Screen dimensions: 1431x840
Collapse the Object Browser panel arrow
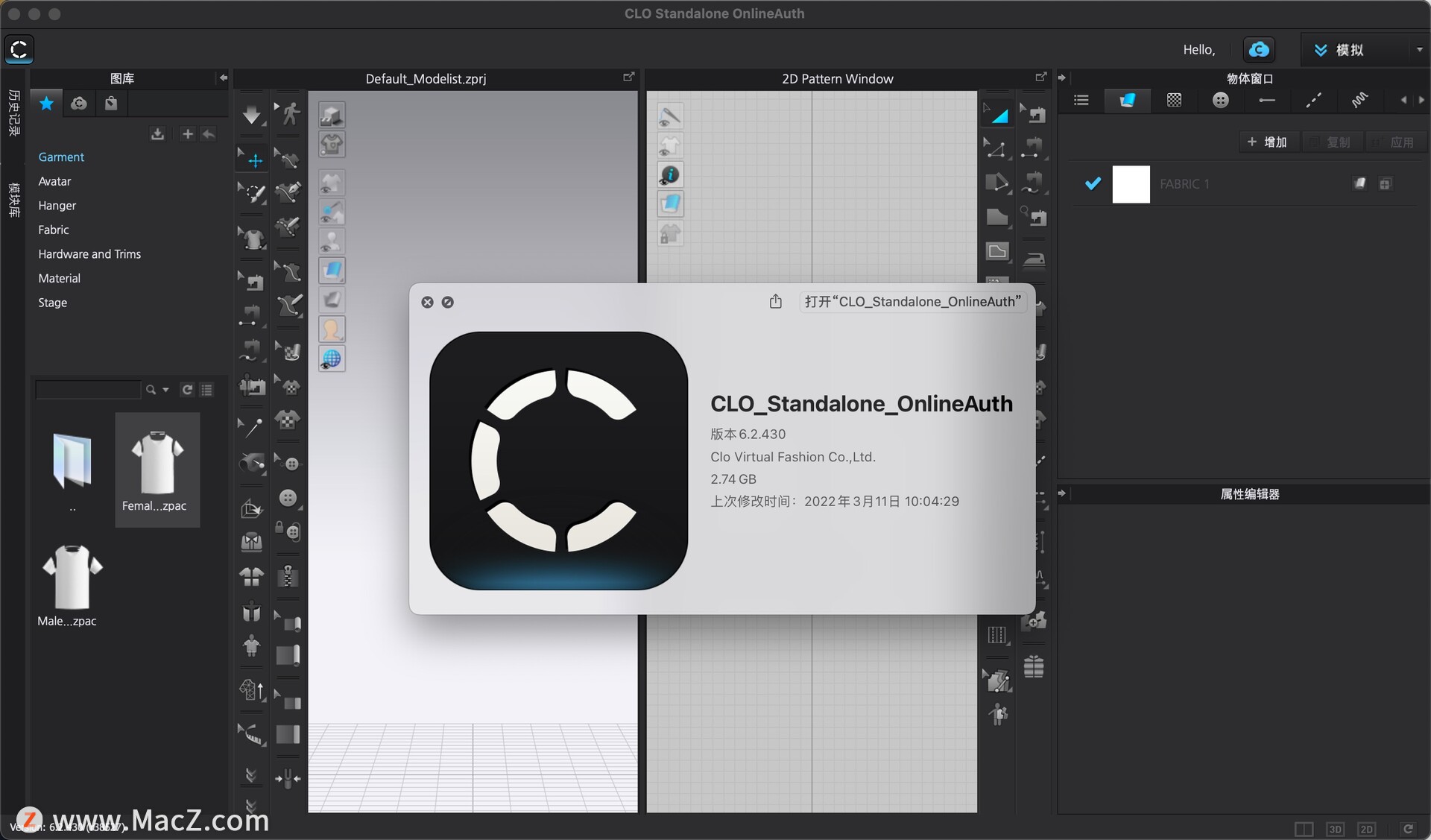click(1062, 78)
